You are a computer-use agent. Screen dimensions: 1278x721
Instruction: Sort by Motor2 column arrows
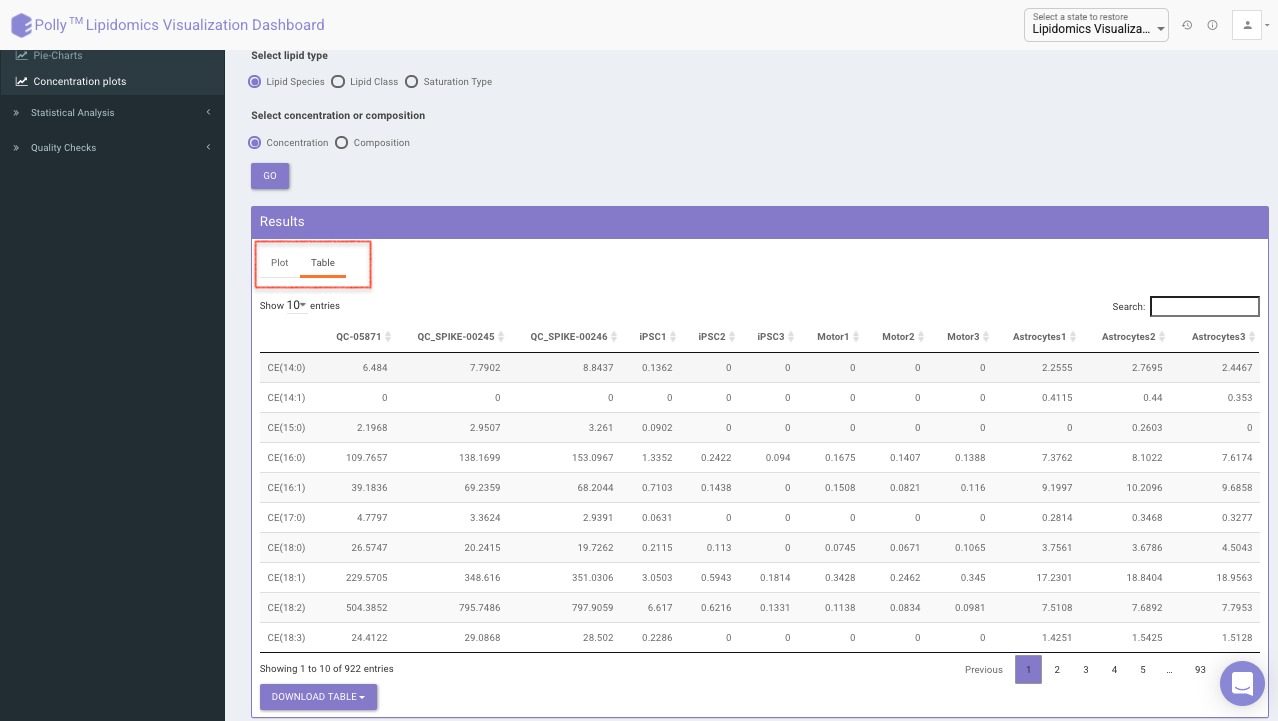coord(921,337)
